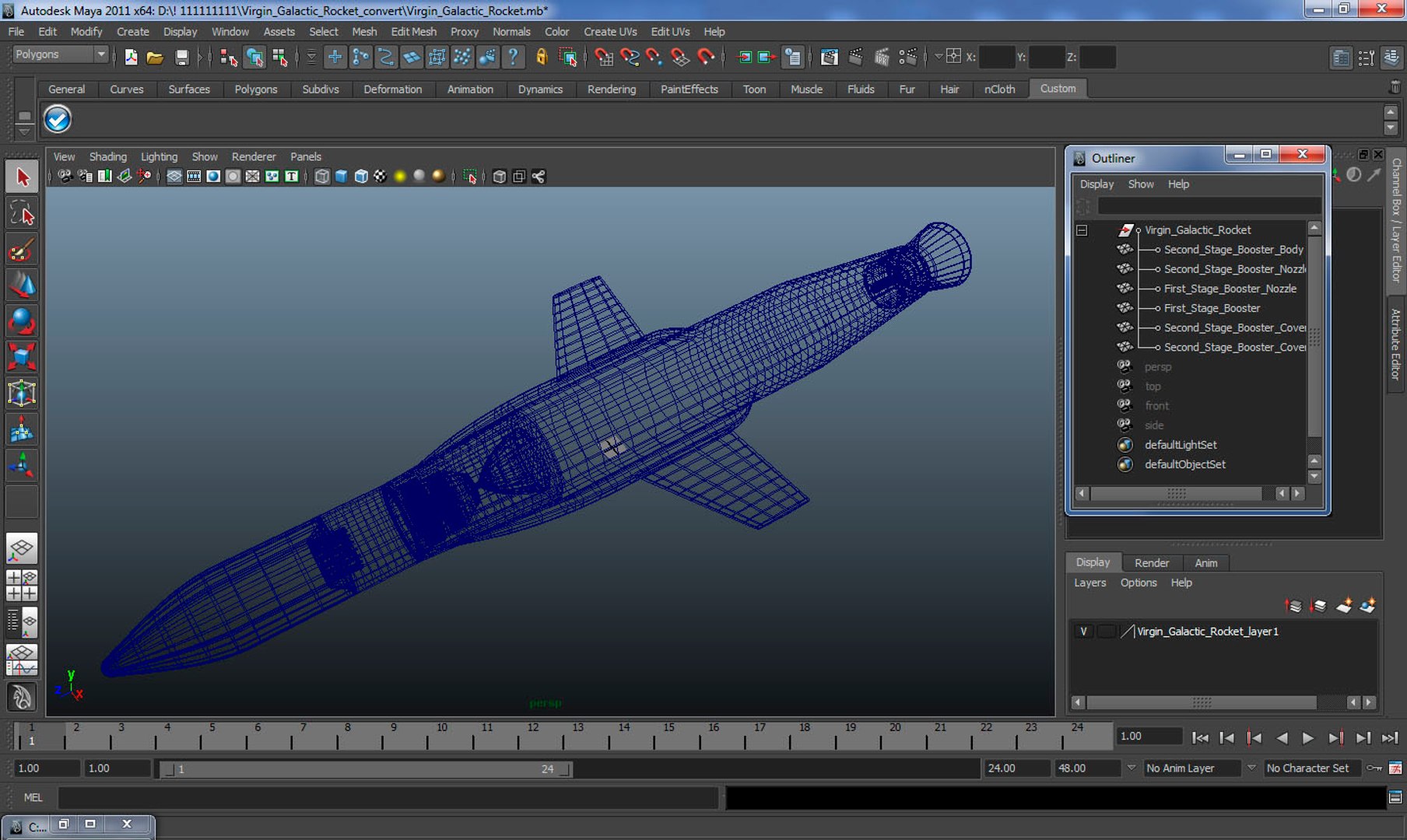
Task: Activate the Lasso select tool
Action: [22, 213]
